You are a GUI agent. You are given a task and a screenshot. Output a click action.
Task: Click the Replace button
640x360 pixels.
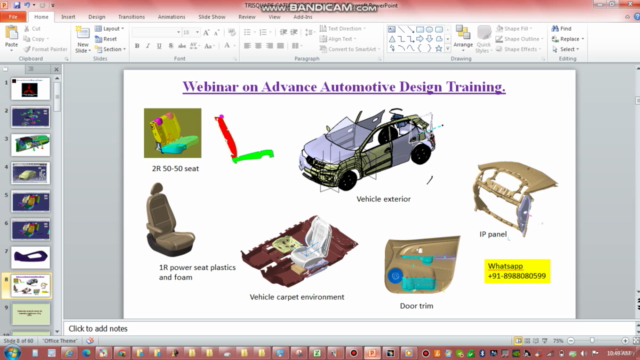[568, 39]
